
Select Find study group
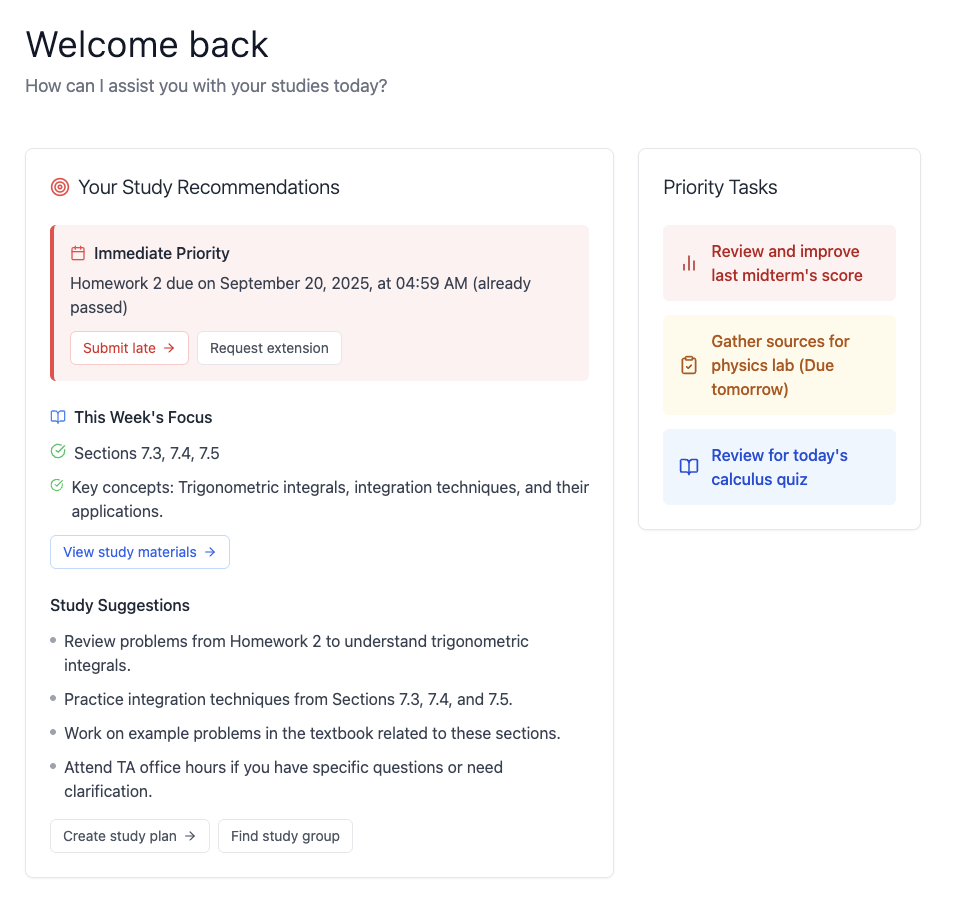point(285,835)
